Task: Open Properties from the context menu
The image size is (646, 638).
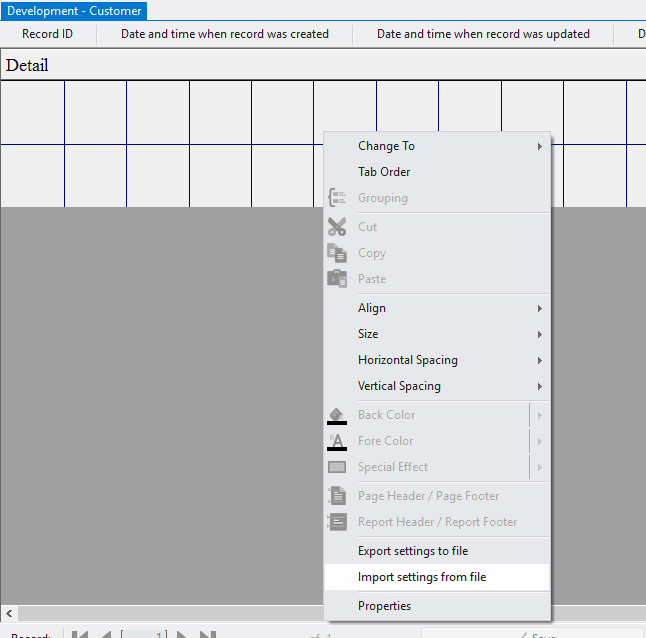Action: click(x=384, y=606)
